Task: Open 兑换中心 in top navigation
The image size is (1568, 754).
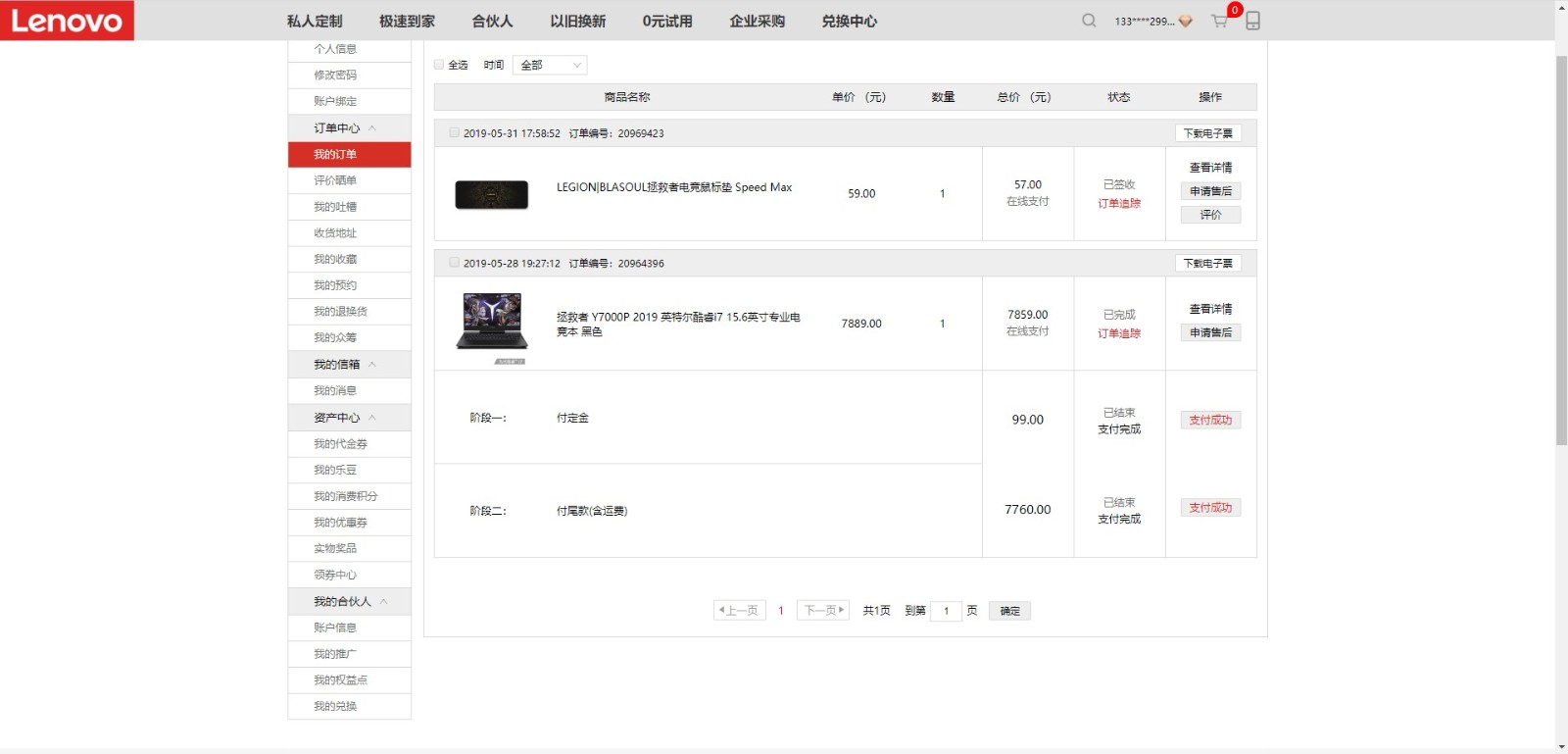Action: pos(849,21)
